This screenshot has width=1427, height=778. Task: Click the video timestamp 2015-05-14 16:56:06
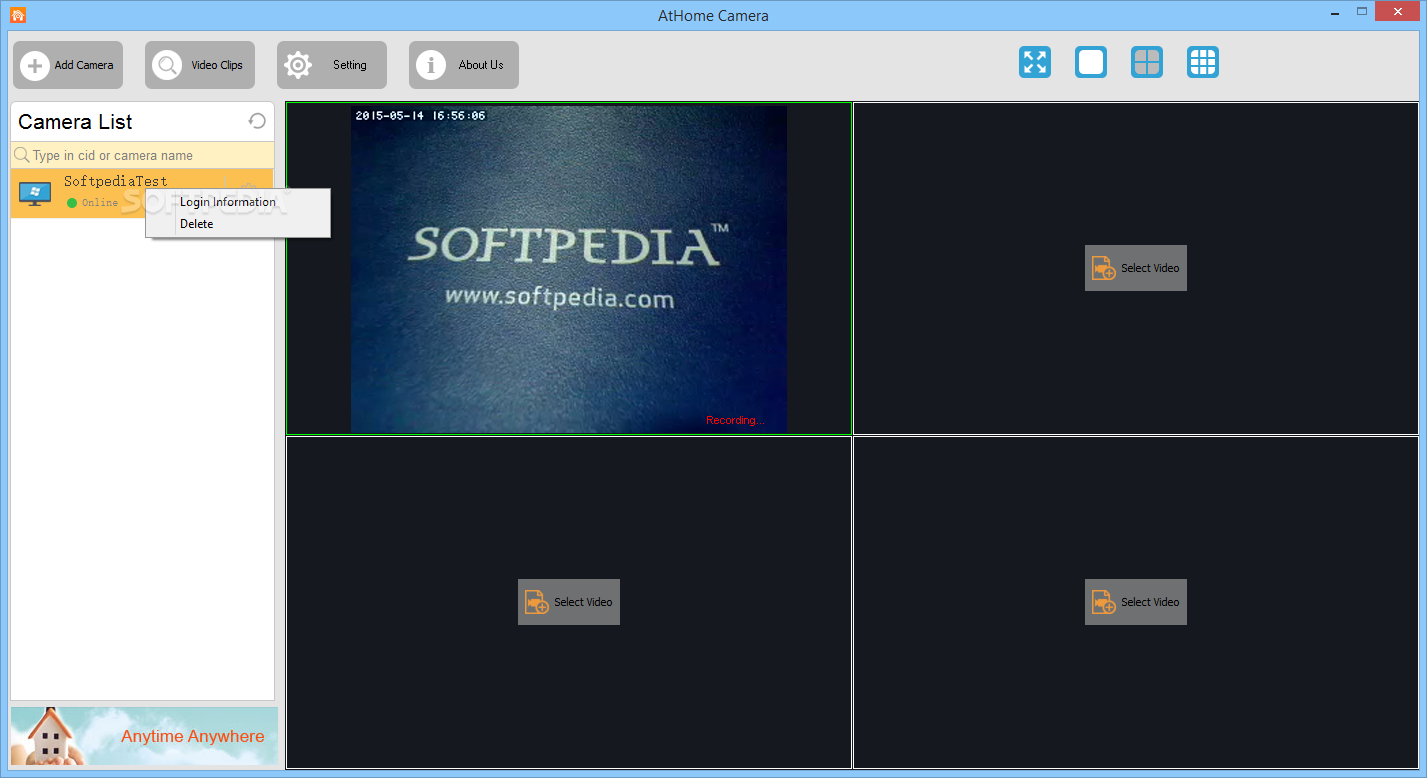pyautogui.click(x=420, y=116)
